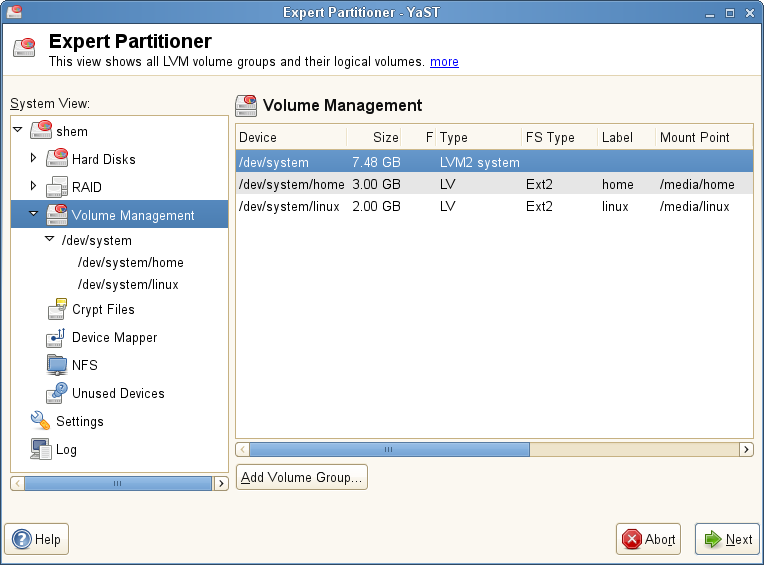Click the NFS monitor icon

[57, 365]
